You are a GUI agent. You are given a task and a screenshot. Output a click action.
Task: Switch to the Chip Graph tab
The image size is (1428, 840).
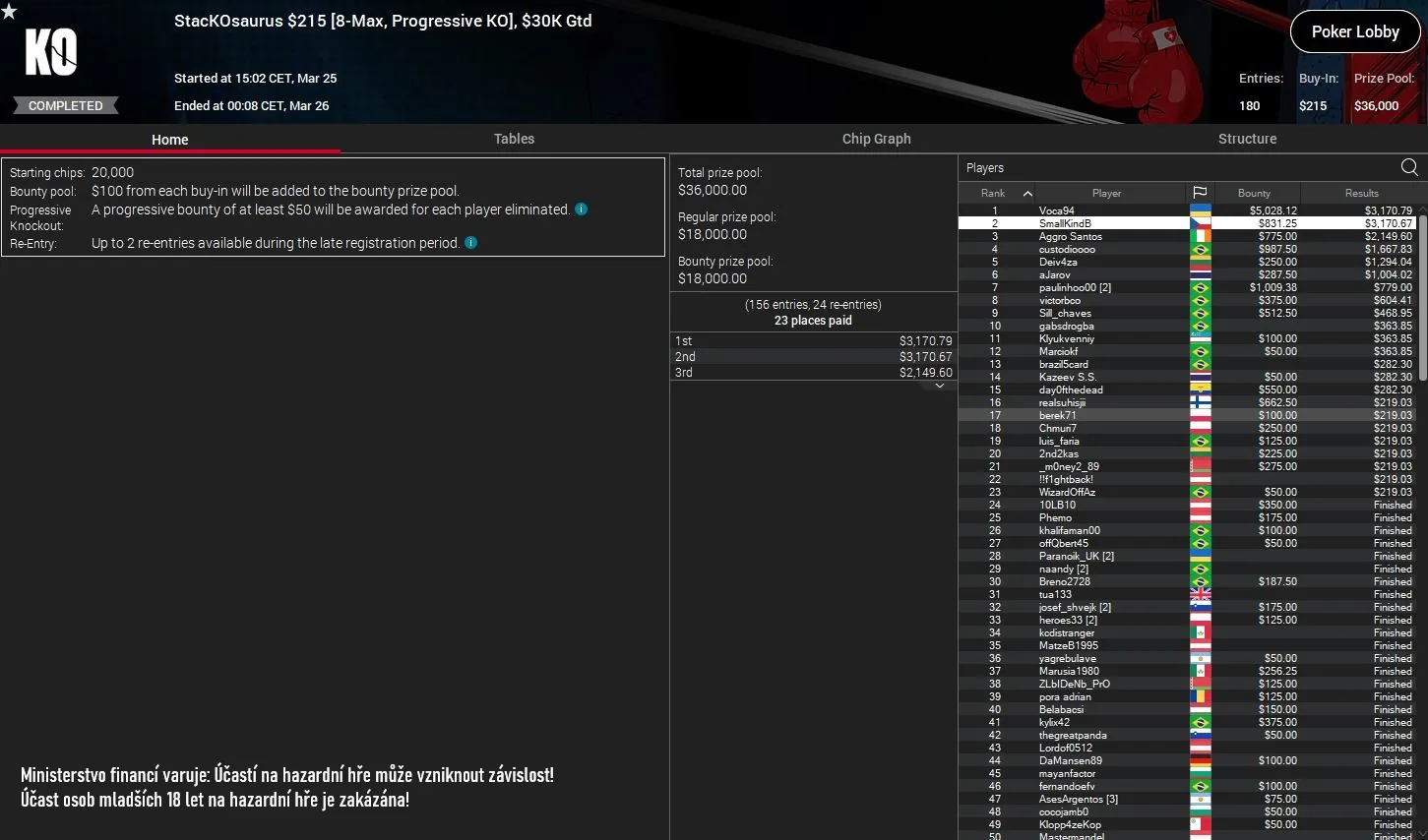tap(876, 139)
